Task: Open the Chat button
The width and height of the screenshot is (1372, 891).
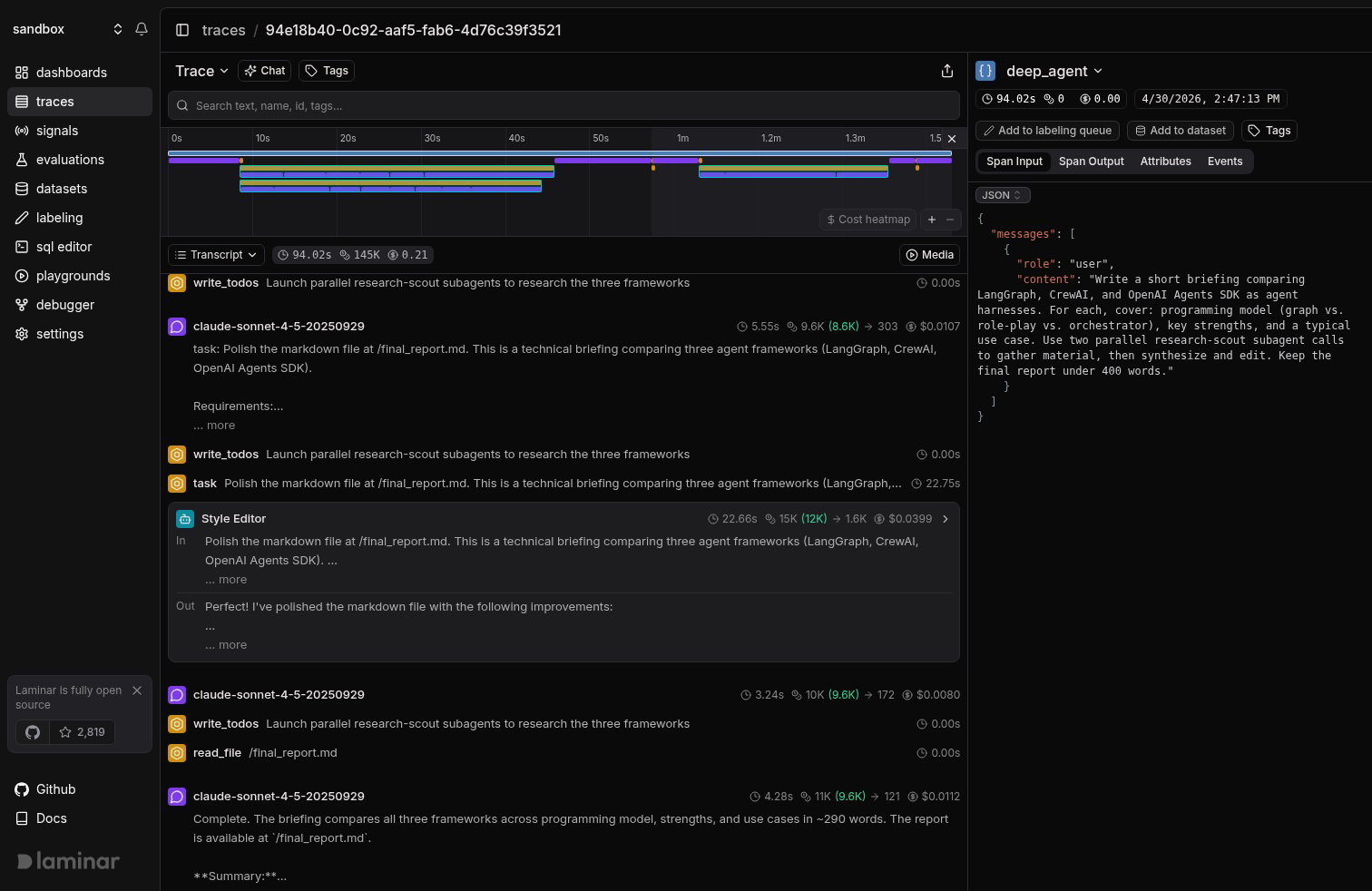Action: pyautogui.click(x=265, y=71)
